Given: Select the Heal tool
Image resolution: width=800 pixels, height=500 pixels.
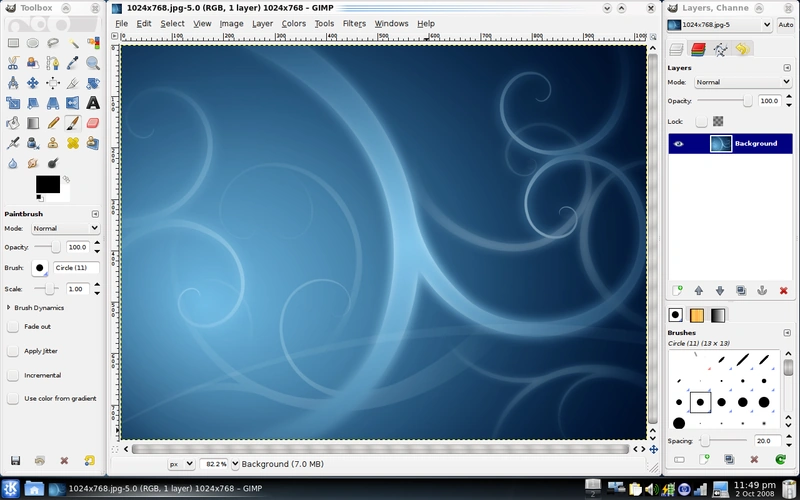Looking at the screenshot, I should coord(73,143).
